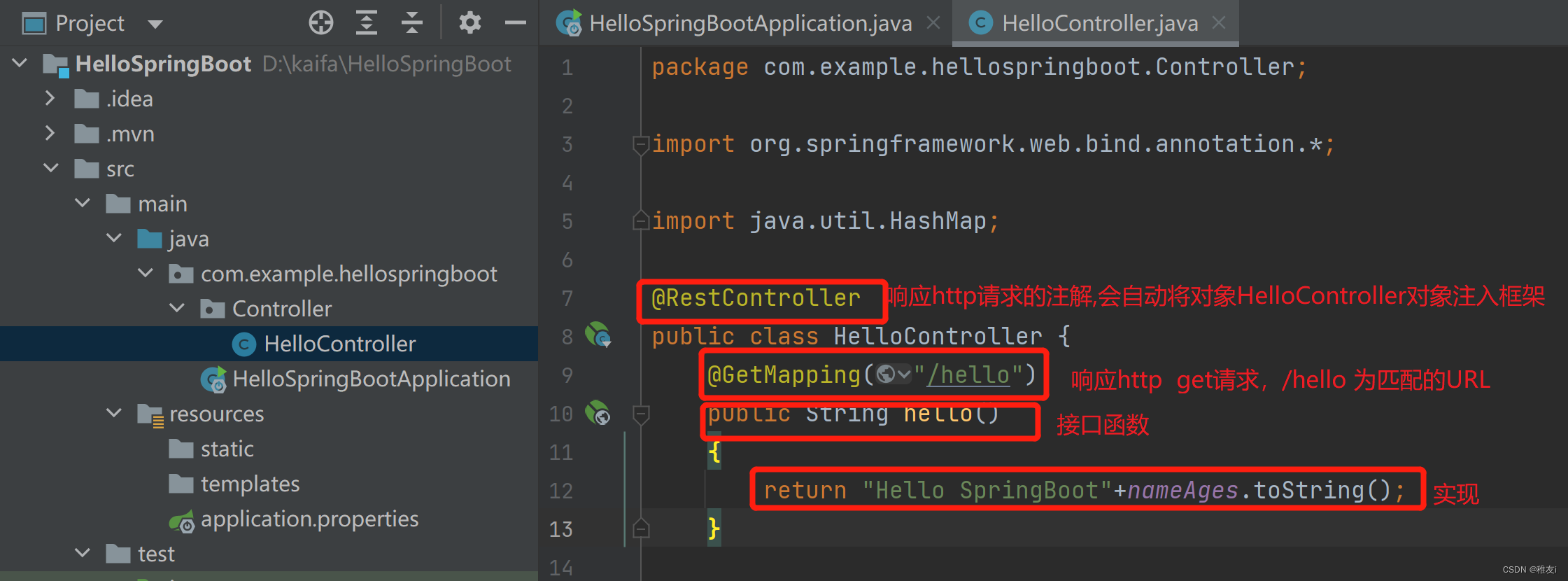
Task: Select the test folder item
Action: 156,554
